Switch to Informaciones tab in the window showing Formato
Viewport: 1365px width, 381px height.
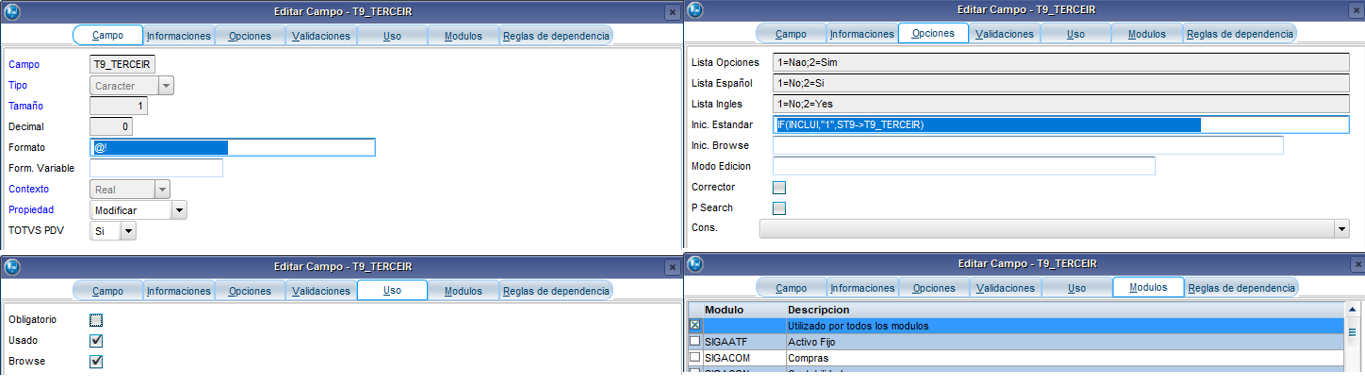pos(179,35)
